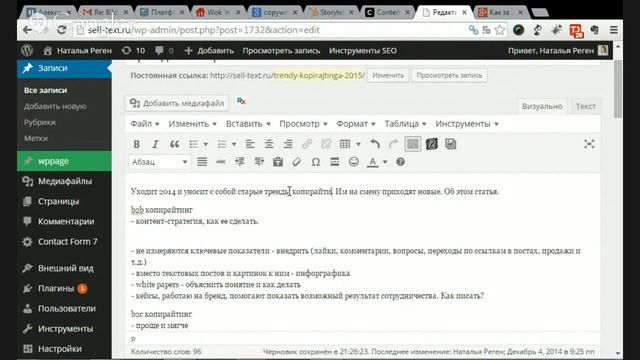Toggle Bold formatting in editor toolbar

point(137,144)
